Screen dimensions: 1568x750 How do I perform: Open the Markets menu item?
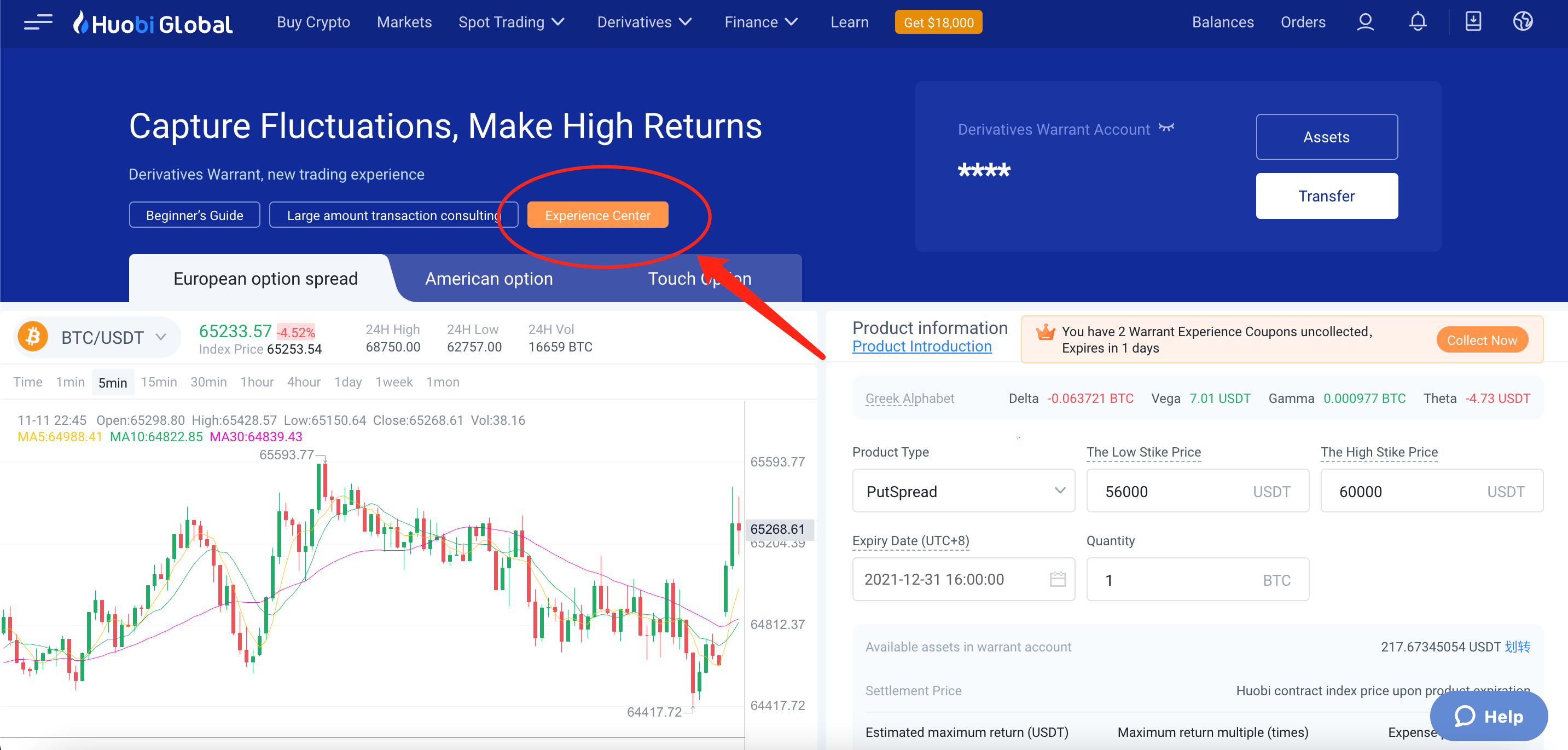click(x=404, y=22)
